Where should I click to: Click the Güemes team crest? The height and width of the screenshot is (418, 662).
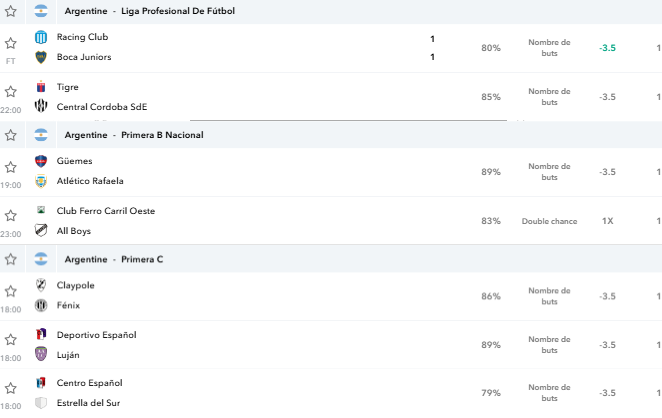point(41,161)
